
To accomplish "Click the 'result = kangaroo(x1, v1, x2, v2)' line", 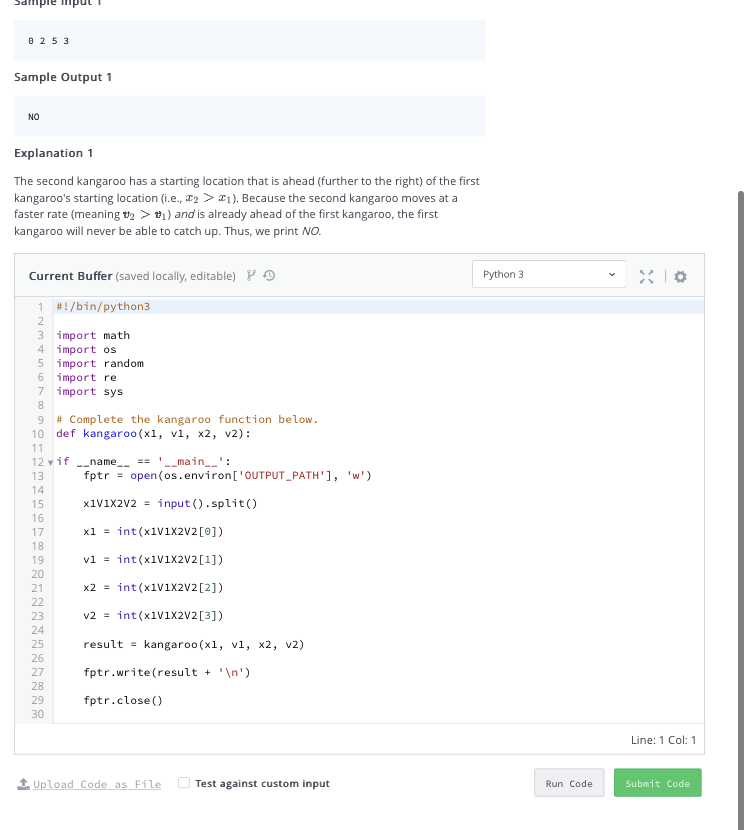I will click(194, 645).
